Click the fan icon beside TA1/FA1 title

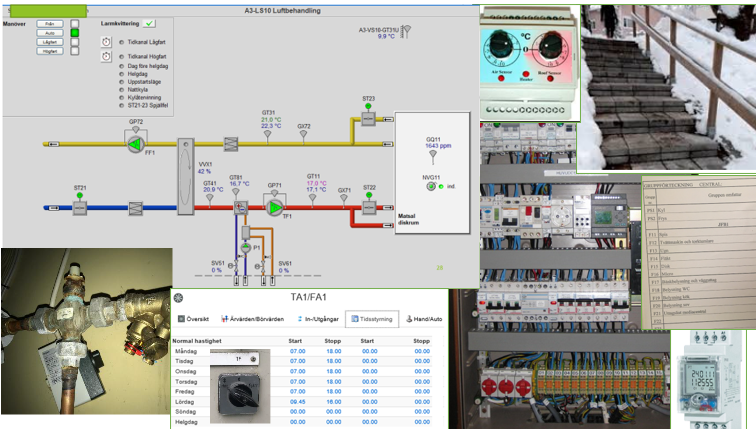(x=178, y=297)
